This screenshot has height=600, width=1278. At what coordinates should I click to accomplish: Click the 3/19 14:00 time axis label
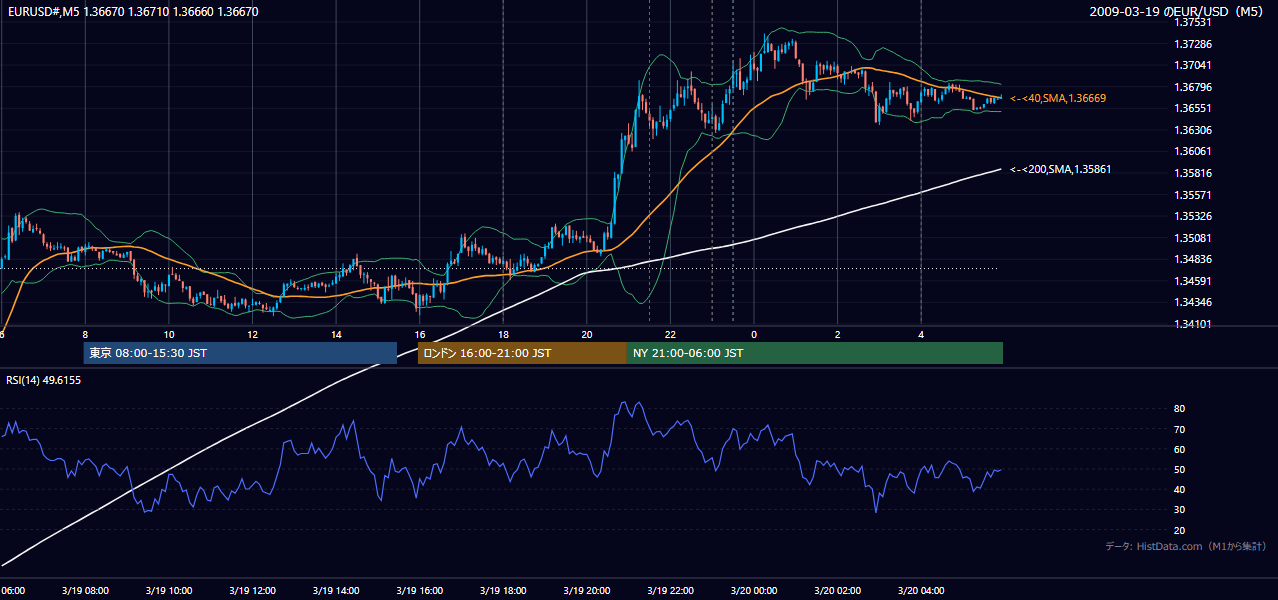click(336, 590)
